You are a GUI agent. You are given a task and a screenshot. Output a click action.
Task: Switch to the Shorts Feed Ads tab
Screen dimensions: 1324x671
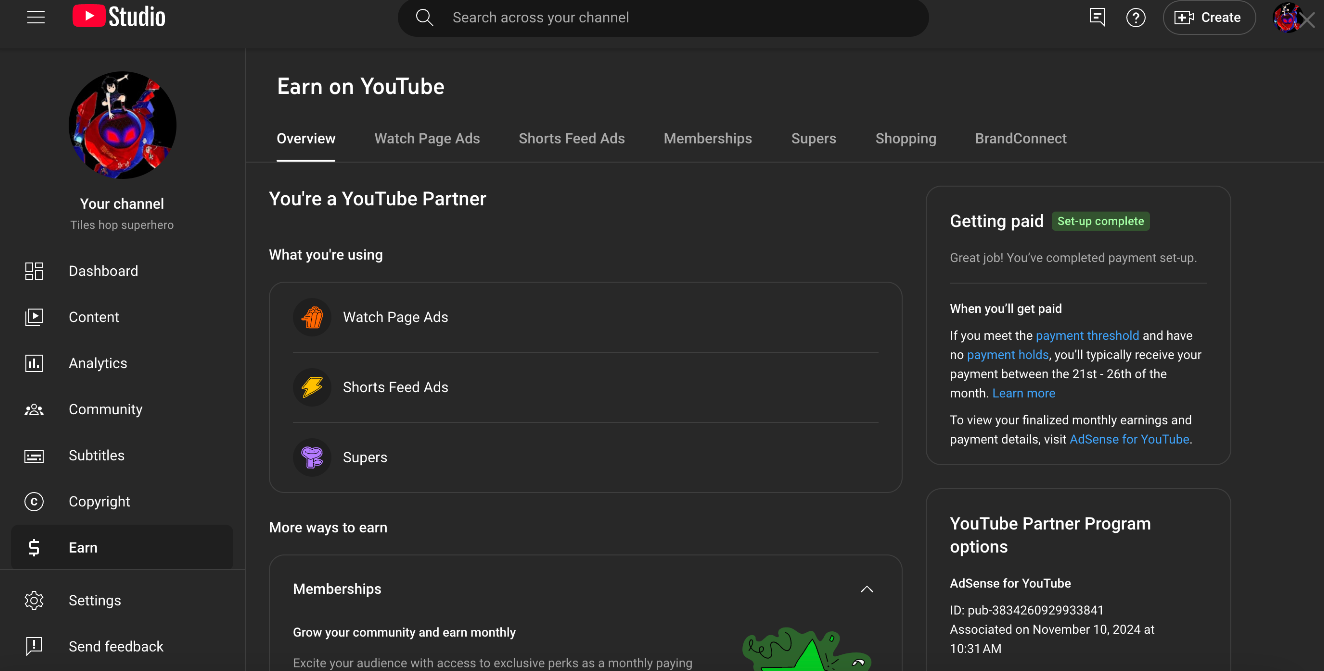(x=572, y=139)
